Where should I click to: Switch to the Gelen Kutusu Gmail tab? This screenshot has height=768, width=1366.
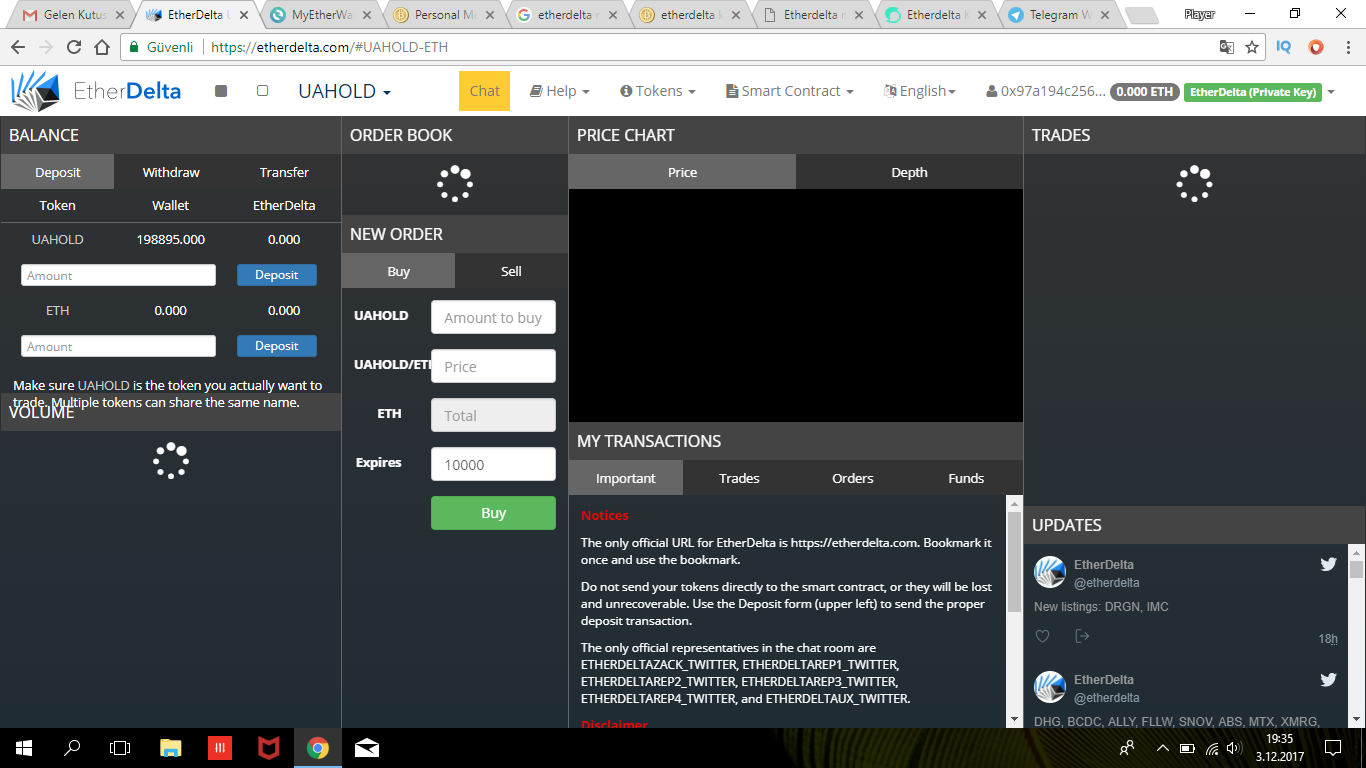coord(72,15)
